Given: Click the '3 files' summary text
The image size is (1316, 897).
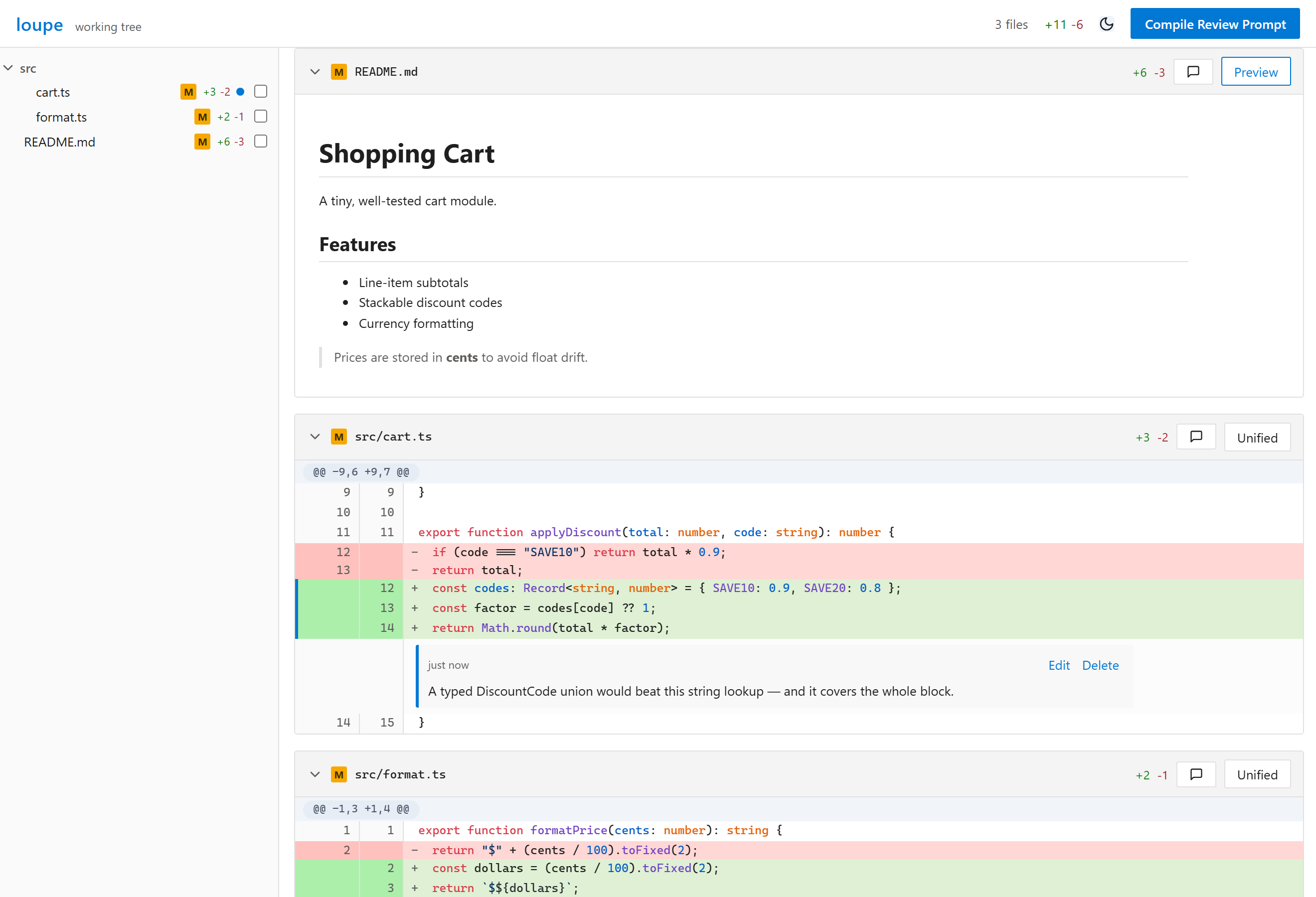Looking at the screenshot, I should tap(1011, 25).
